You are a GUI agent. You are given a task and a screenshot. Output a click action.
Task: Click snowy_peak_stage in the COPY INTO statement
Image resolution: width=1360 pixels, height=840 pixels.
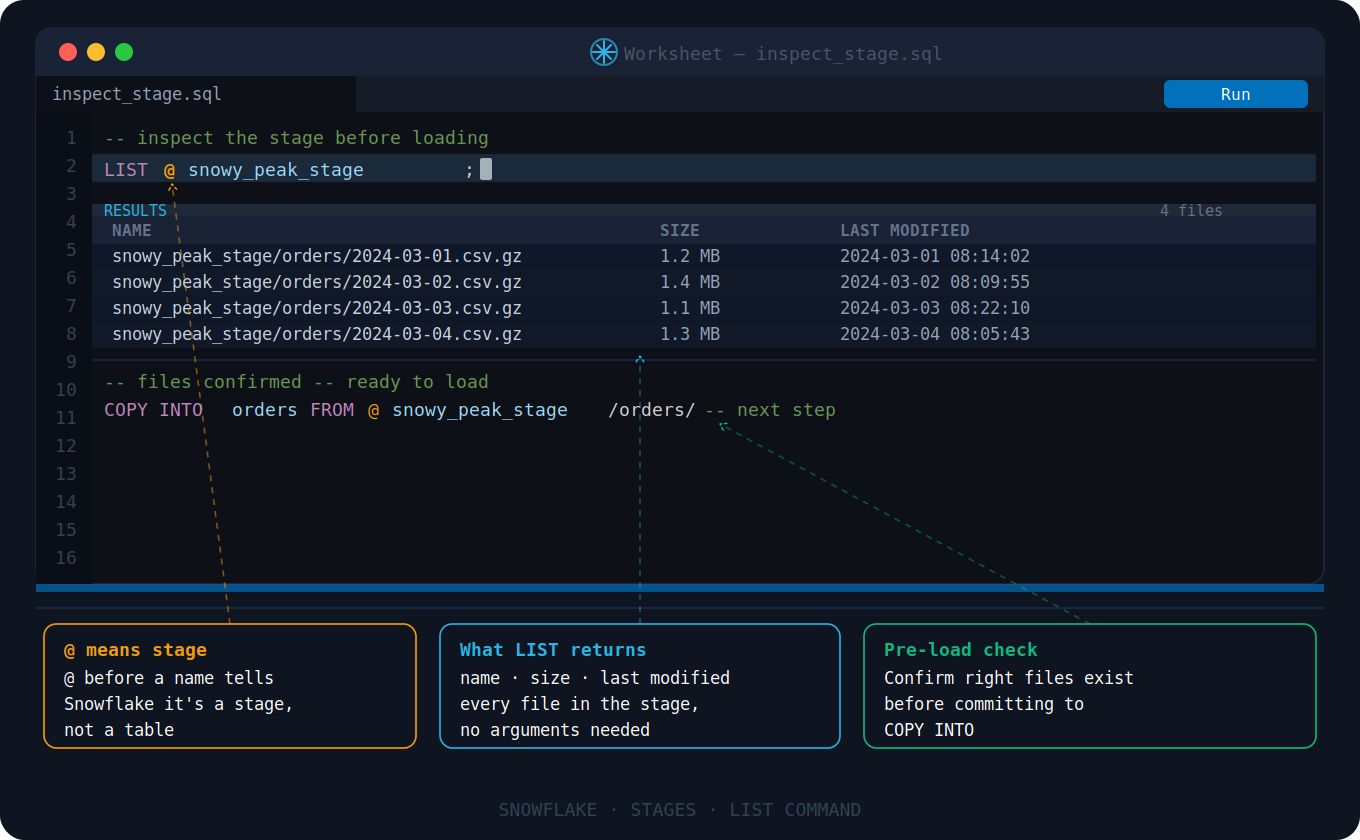480,410
